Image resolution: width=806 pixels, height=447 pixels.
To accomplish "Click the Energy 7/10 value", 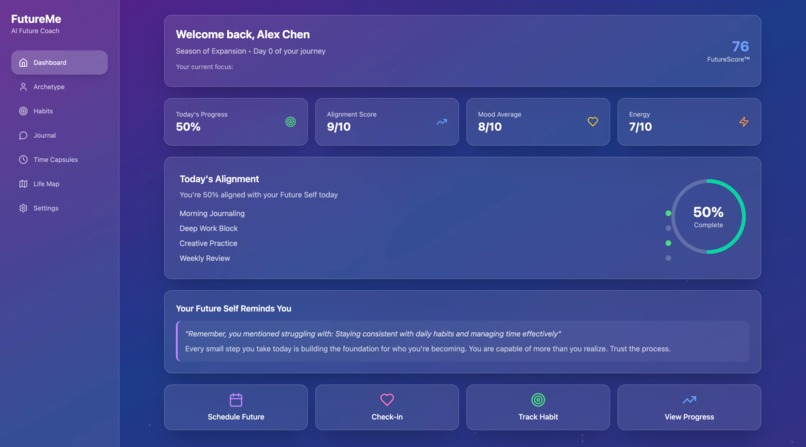I will tap(640, 127).
